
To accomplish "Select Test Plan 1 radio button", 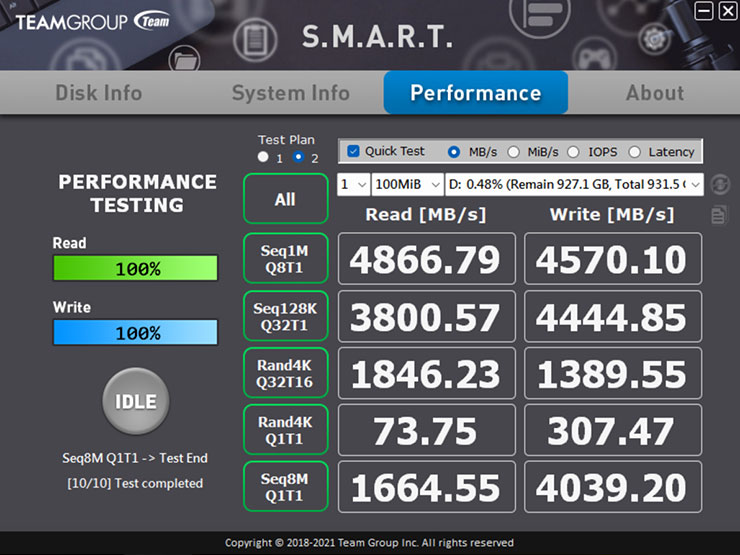I will click(263, 158).
